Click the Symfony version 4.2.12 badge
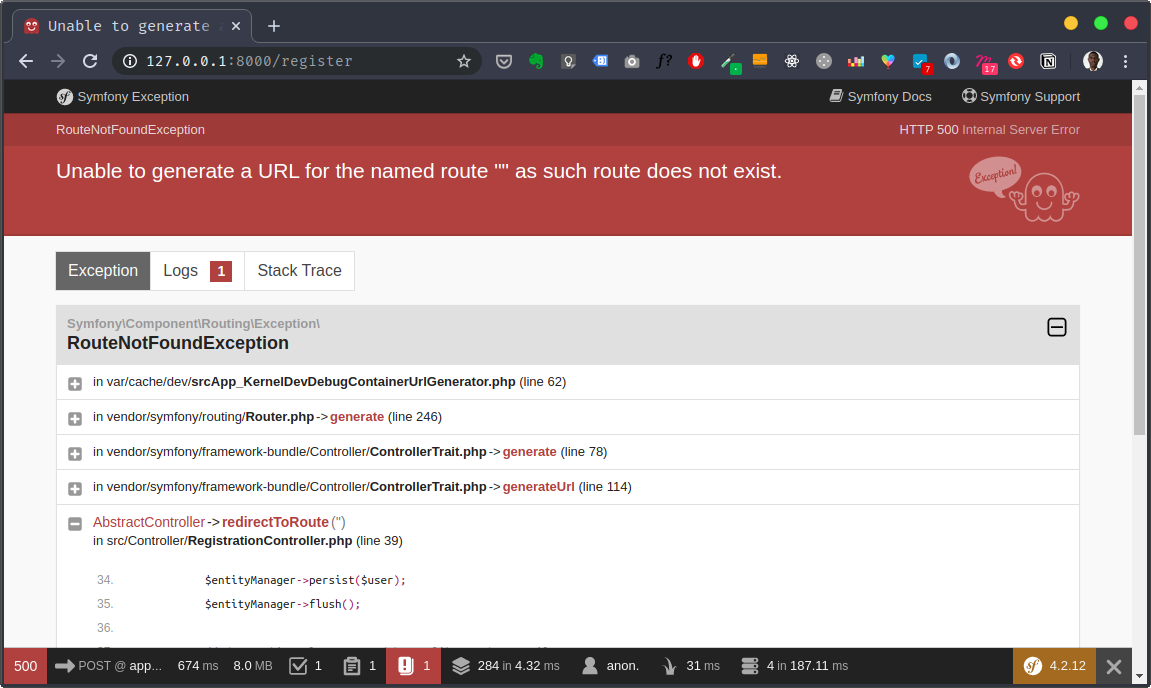Image resolution: width=1151 pixels, height=688 pixels. pyautogui.click(x=1054, y=666)
